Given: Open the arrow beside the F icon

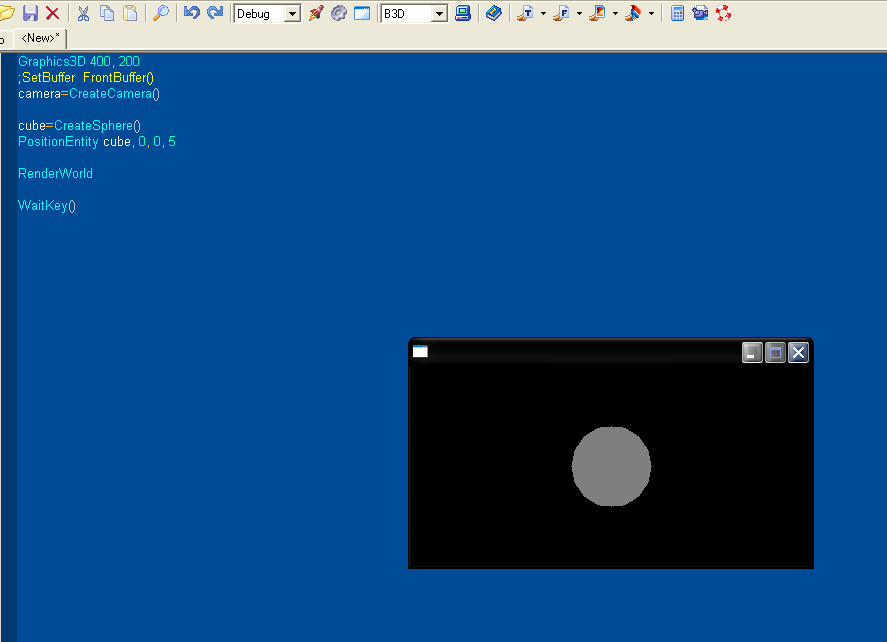Looking at the screenshot, I should [x=579, y=14].
